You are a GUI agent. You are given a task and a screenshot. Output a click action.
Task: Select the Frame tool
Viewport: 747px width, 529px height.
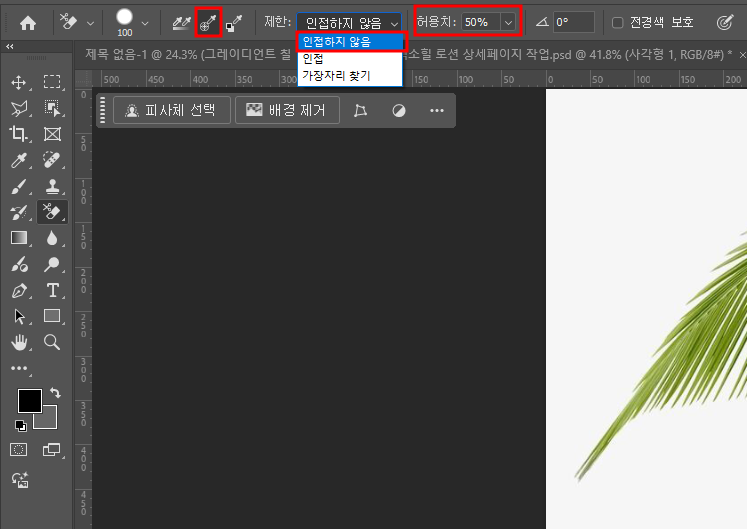(52, 134)
